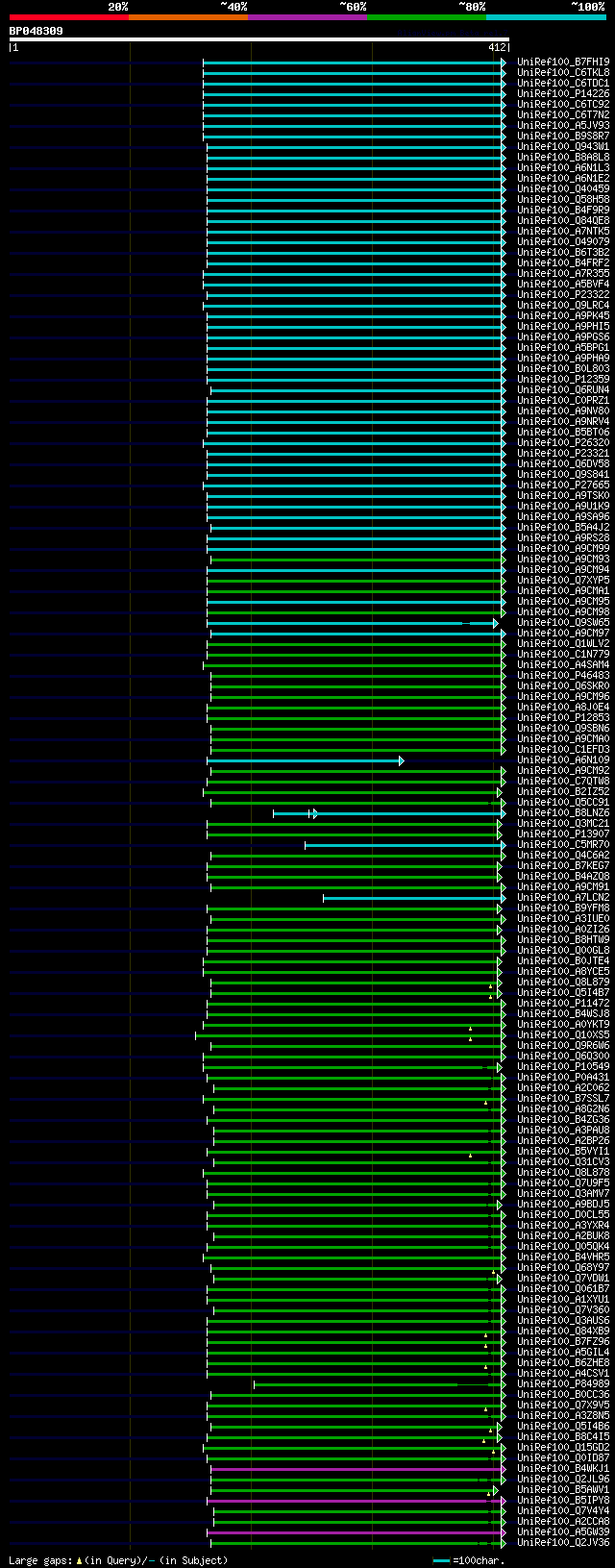
Task: Select the UniRef100_C5MR70 label
Action: [x=563, y=844]
